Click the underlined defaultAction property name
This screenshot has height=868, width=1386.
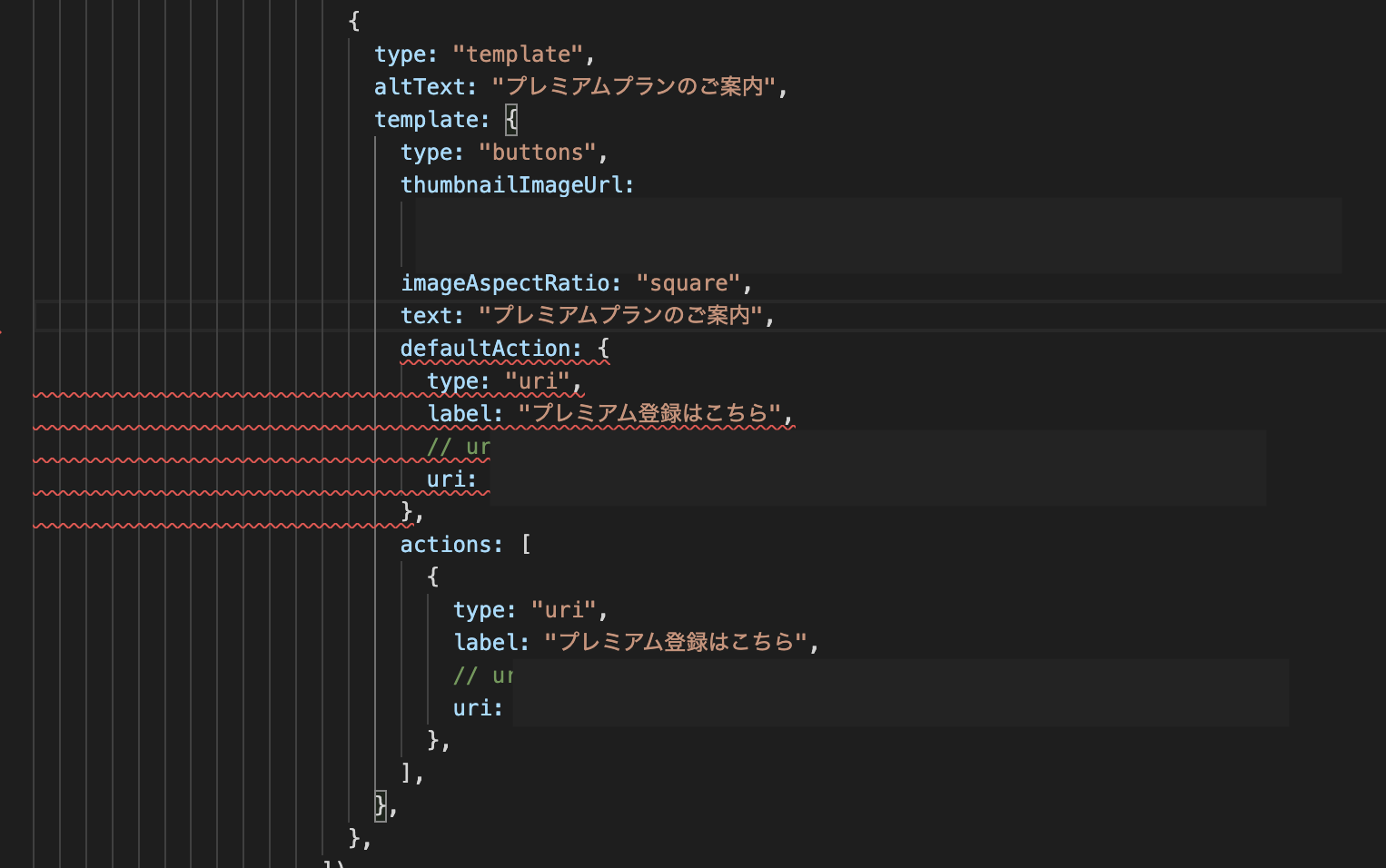coord(489,348)
